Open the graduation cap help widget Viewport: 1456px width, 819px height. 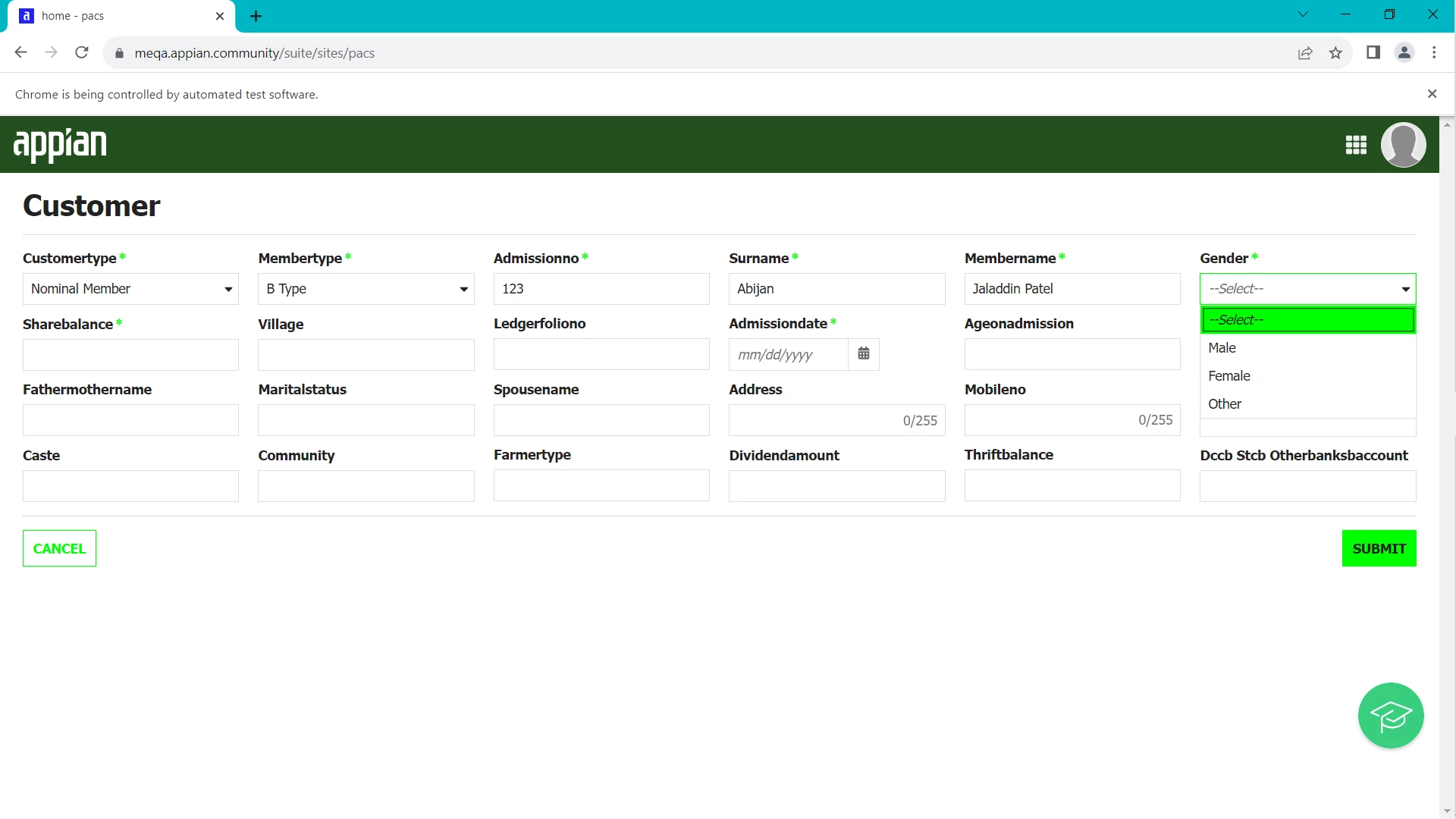tap(1391, 715)
